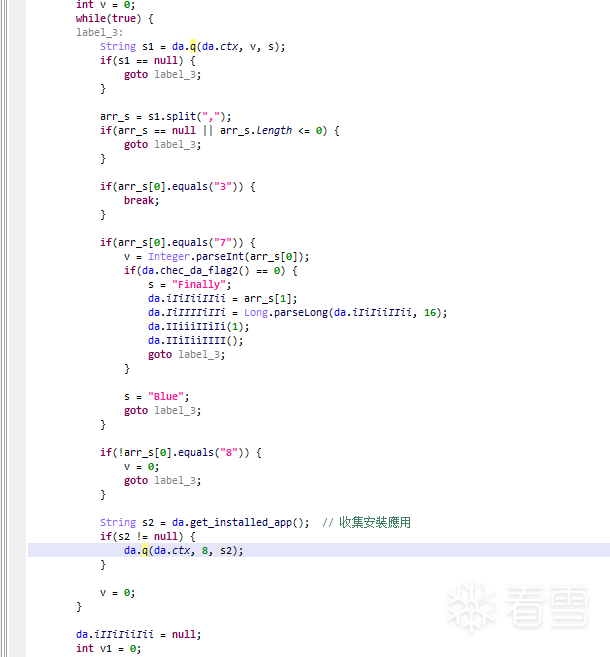Click "goto label_3;" after da.IIiIiiIIII()

coord(186,355)
